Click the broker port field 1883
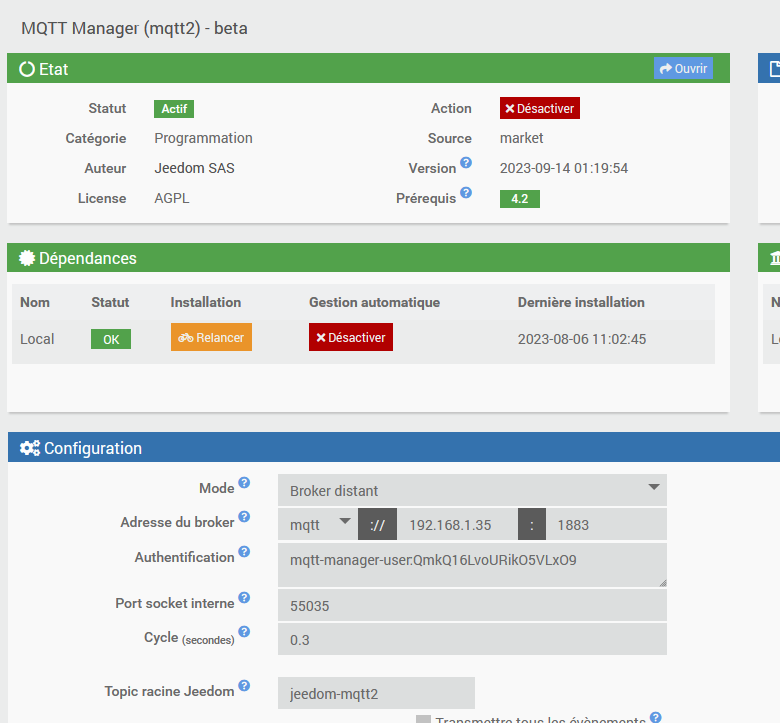This screenshot has width=780, height=723. 606,524
